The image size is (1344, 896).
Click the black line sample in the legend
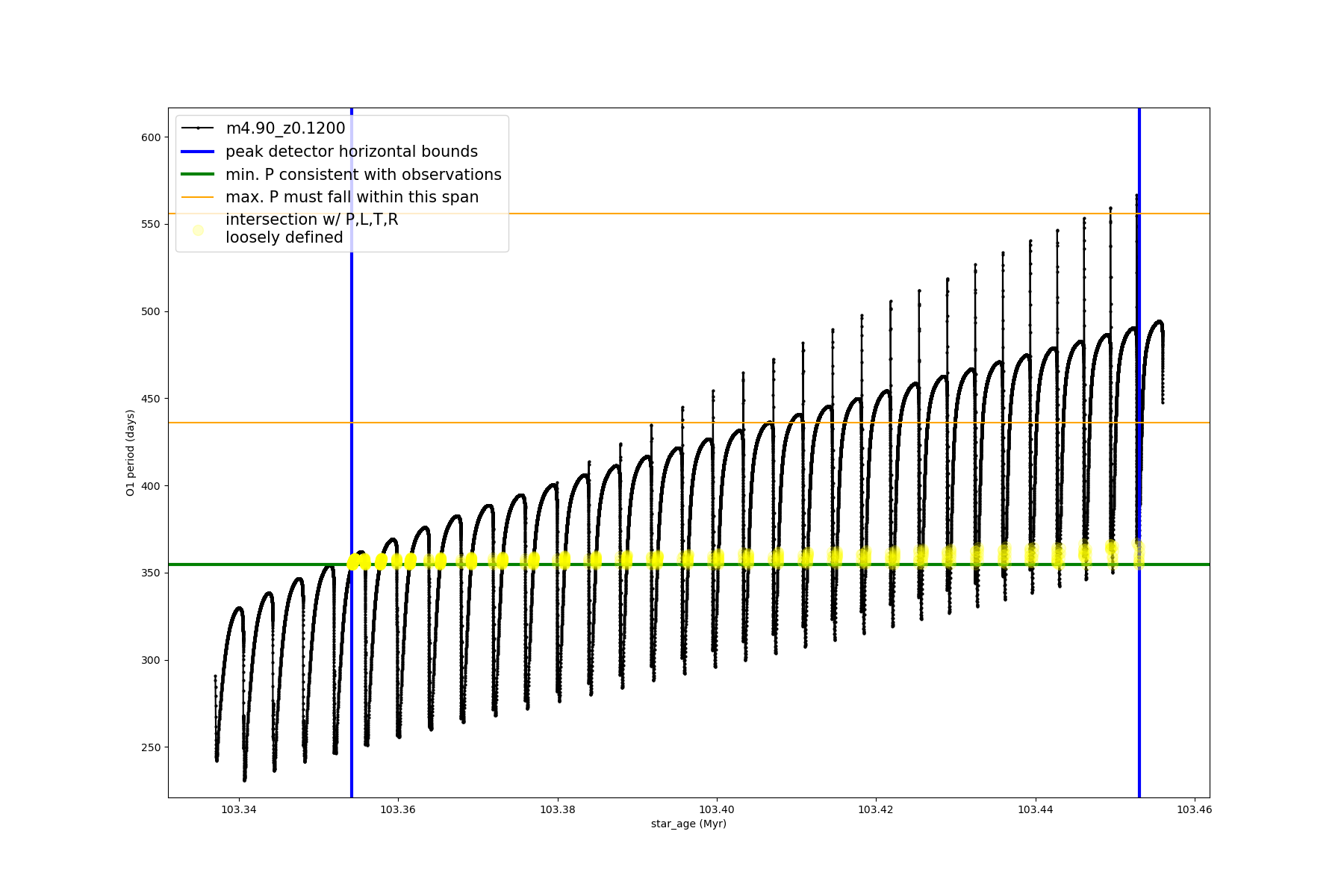[198, 128]
